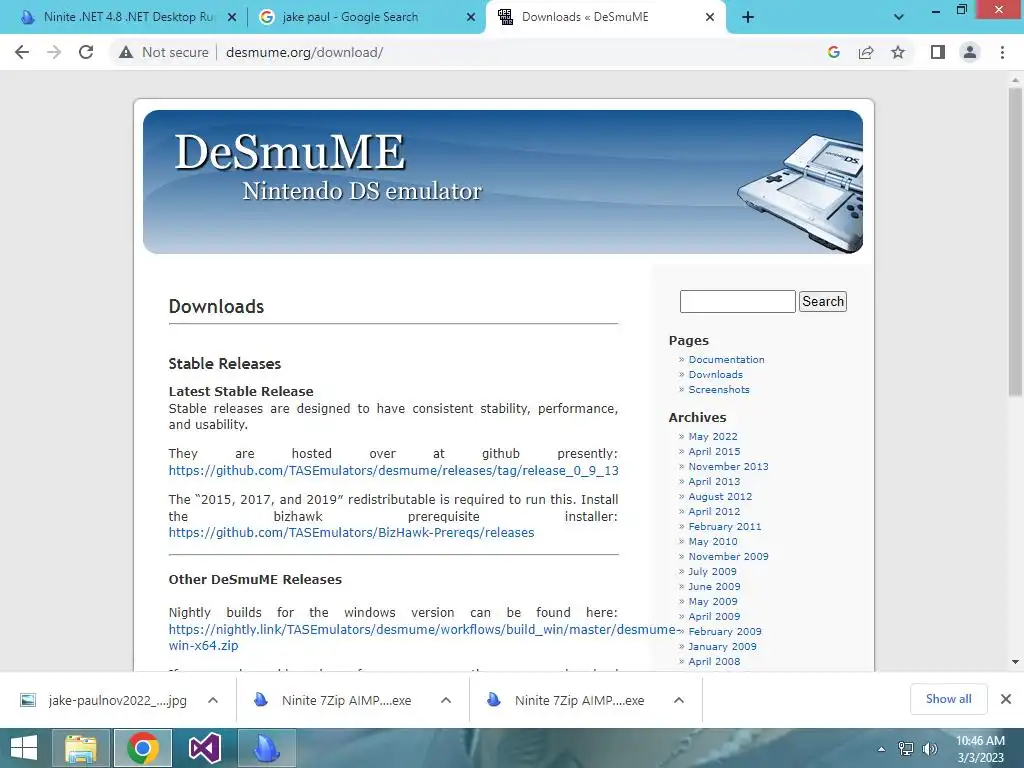Bookmark this page with the star icon

click(898, 52)
